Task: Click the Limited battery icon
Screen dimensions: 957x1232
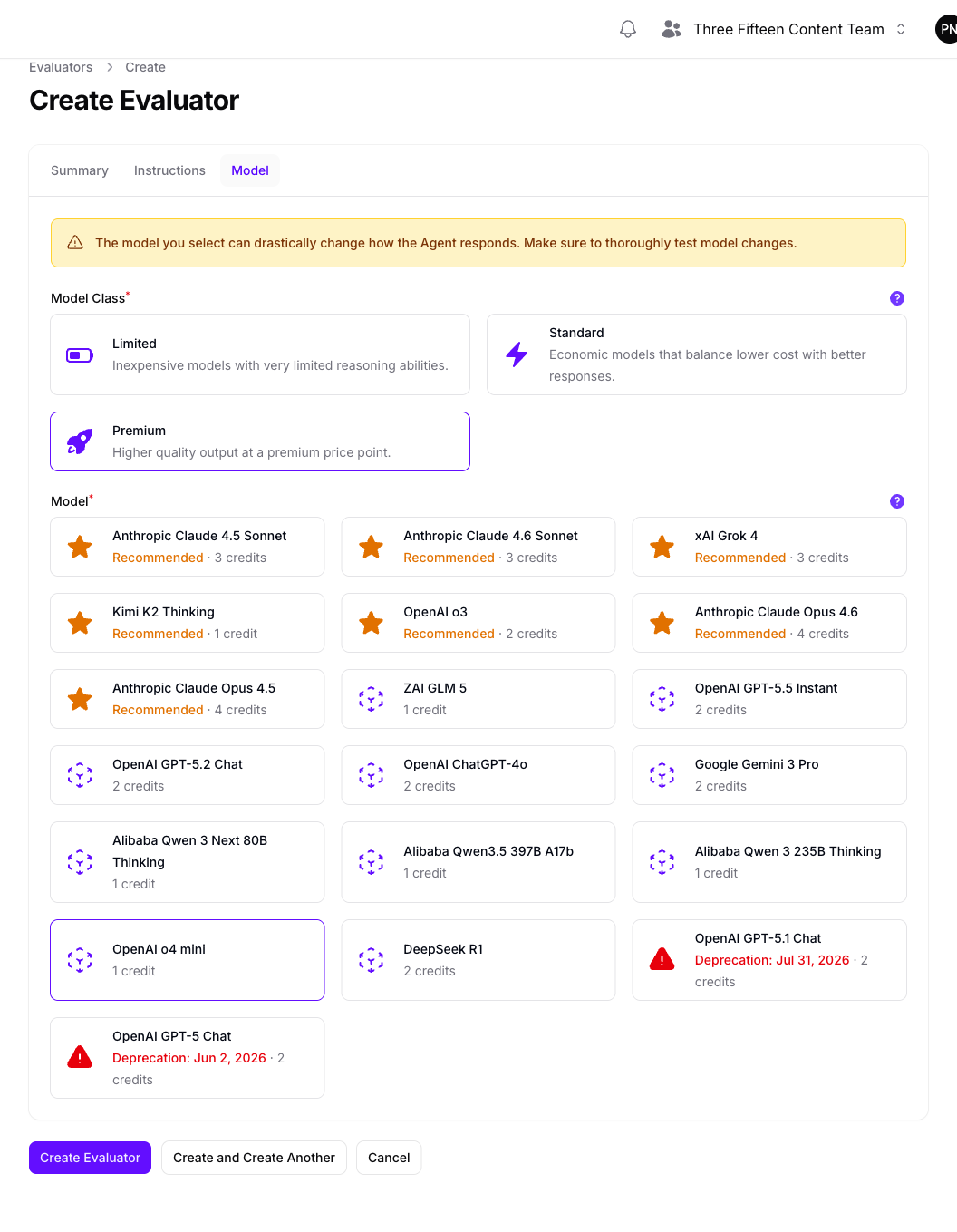Action: (80, 354)
